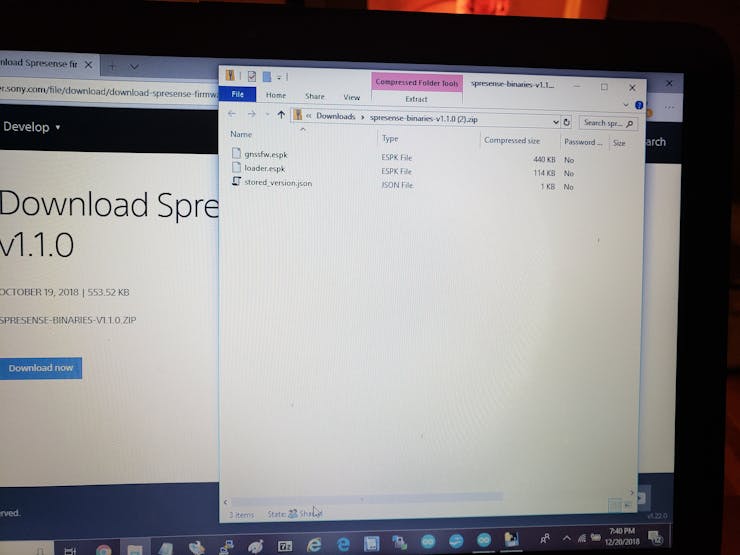The width and height of the screenshot is (740, 555).
Task: Switch to the Home ribbon tab
Action: click(276, 95)
